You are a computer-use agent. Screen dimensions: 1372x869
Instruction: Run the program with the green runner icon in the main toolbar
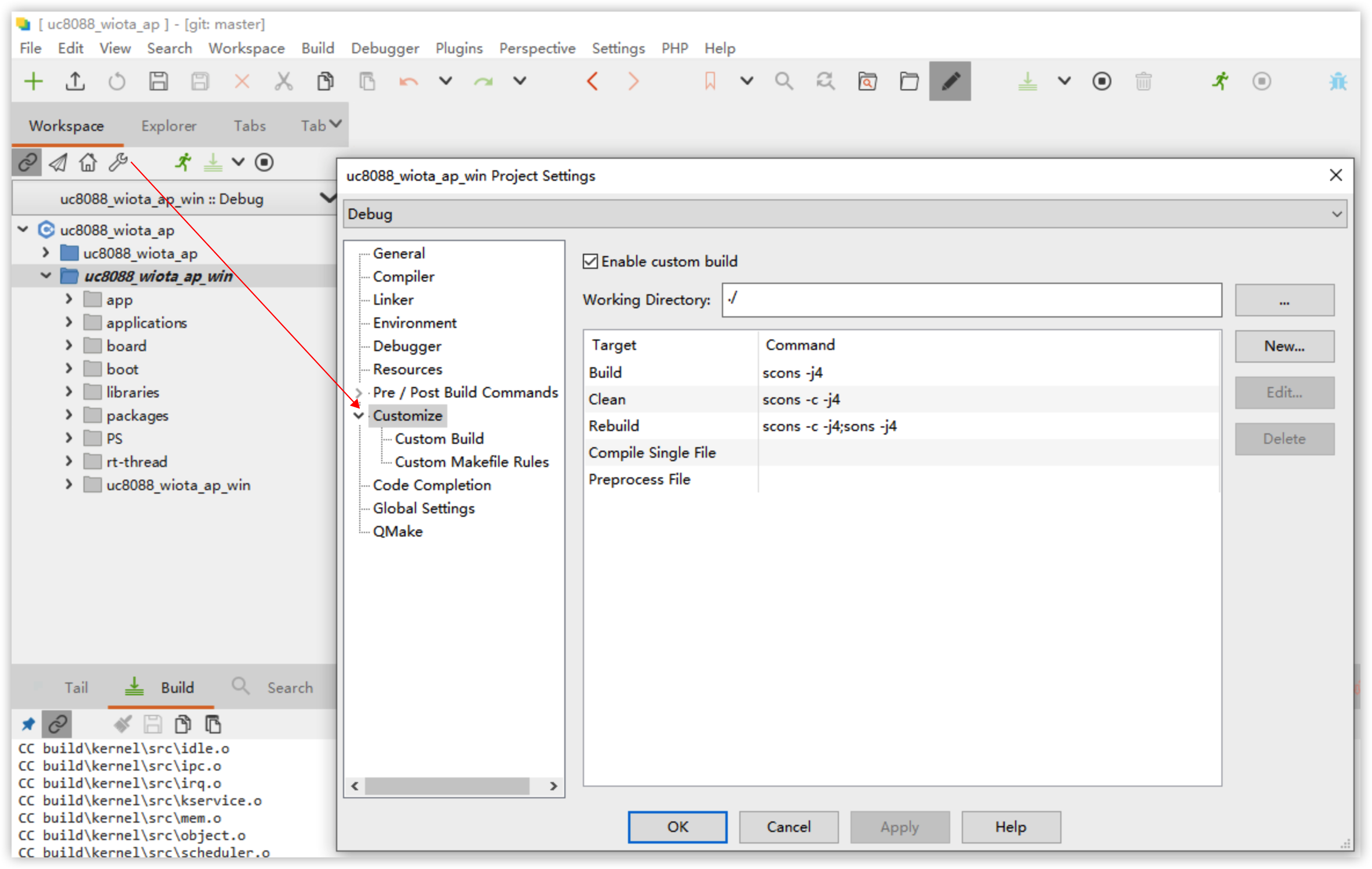point(1220,81)
